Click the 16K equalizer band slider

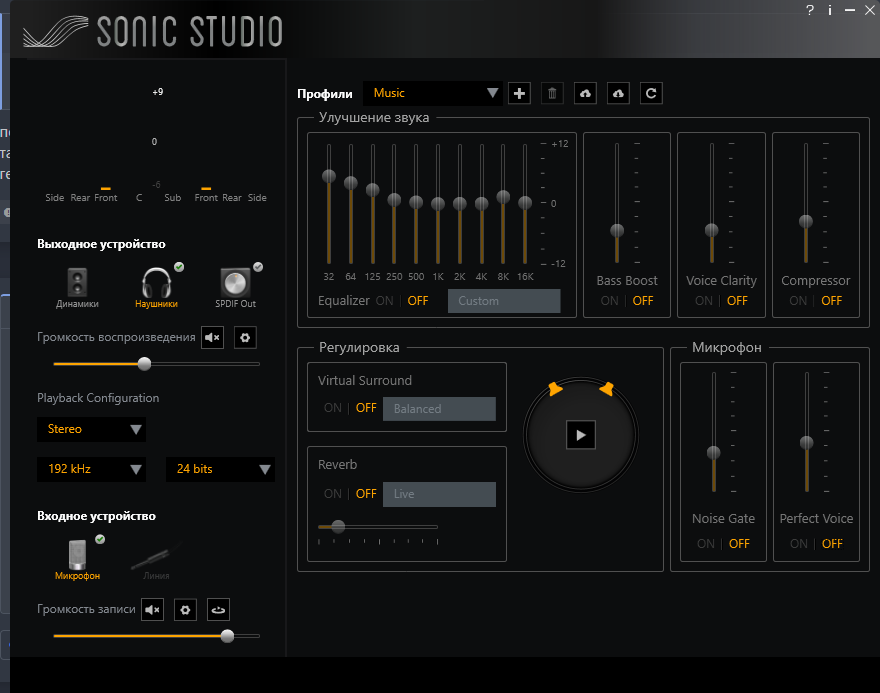(x=525, y=203)
